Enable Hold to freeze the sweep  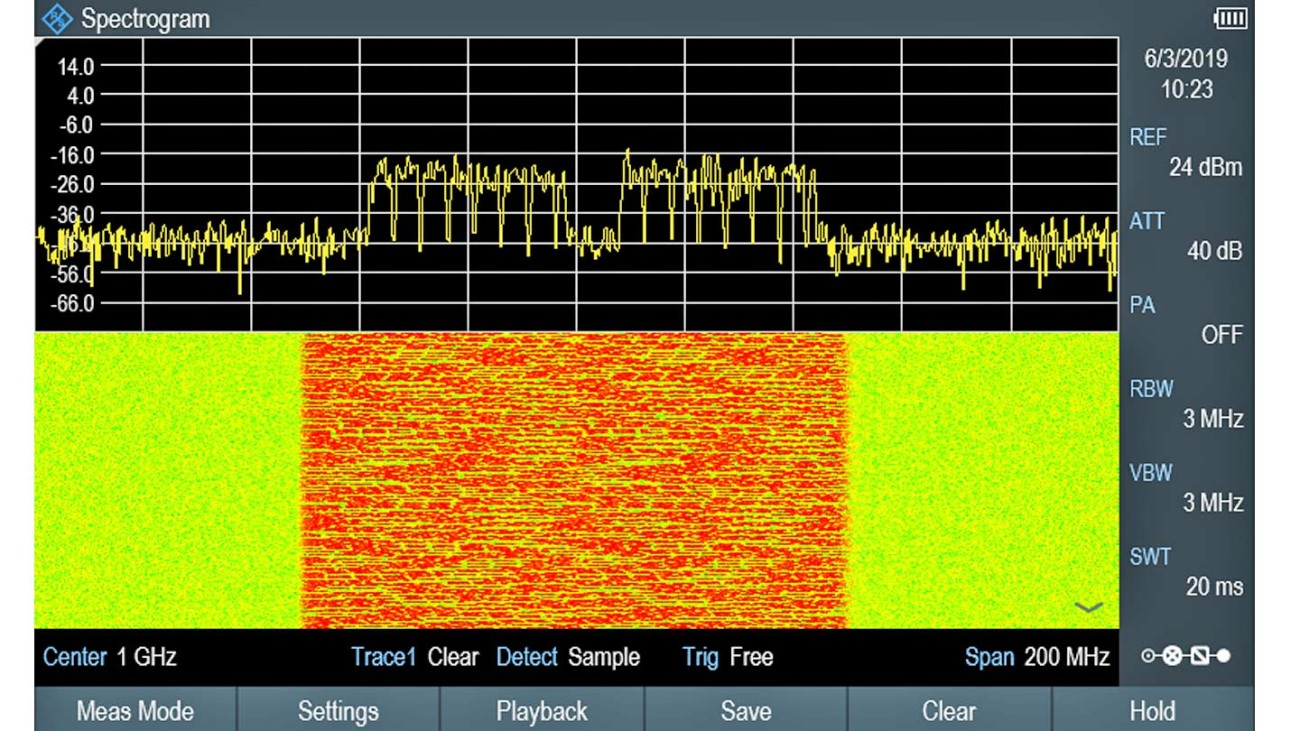(x=1153, y=711)
